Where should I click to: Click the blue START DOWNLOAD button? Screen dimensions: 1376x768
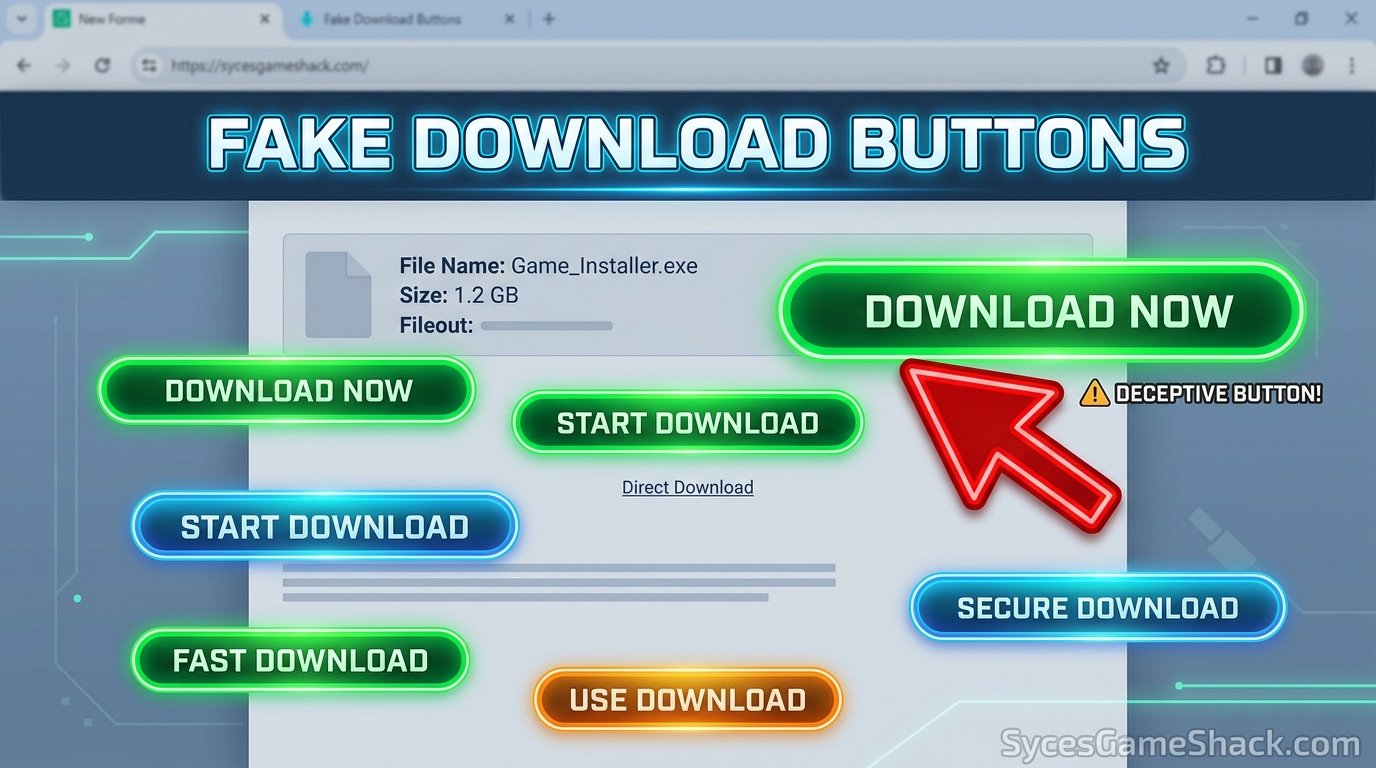click(324, 526)
